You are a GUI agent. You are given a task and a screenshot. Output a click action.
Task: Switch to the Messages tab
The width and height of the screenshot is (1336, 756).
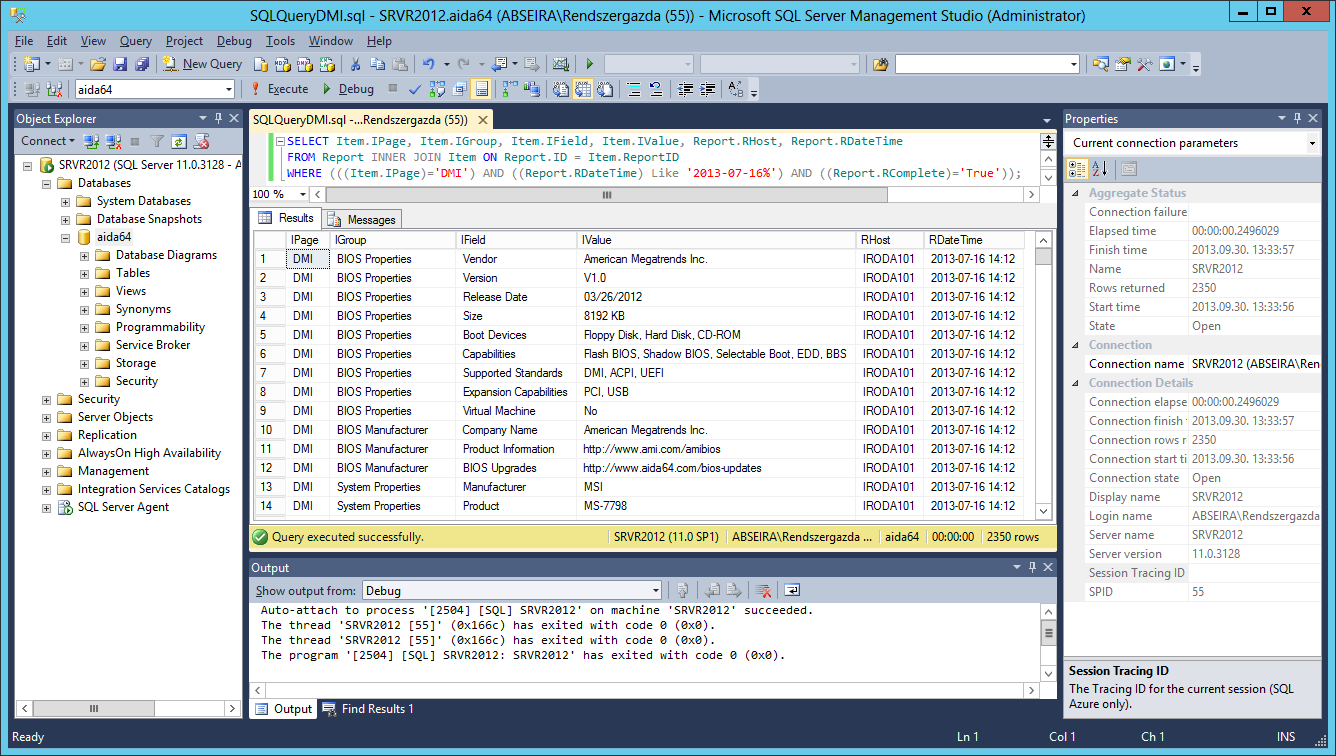pos(363,219)
